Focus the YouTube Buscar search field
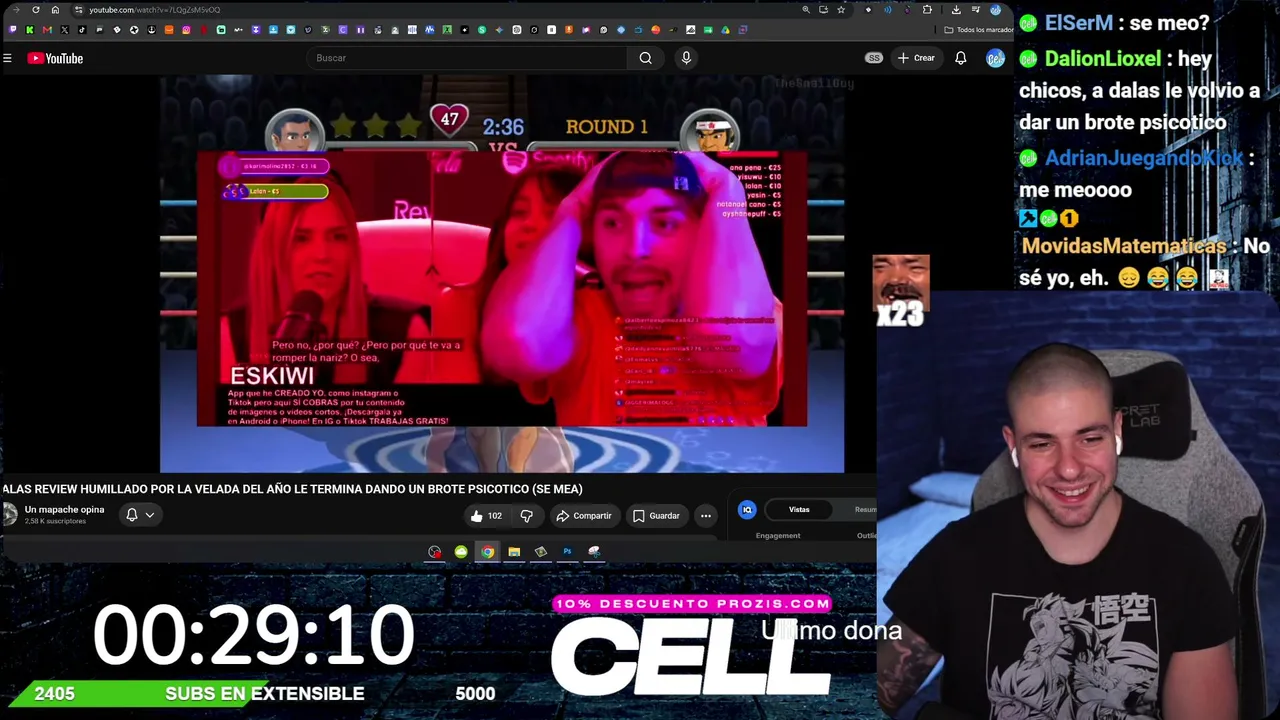This screenshot has height=720, width=1280. tap(467, 58)
